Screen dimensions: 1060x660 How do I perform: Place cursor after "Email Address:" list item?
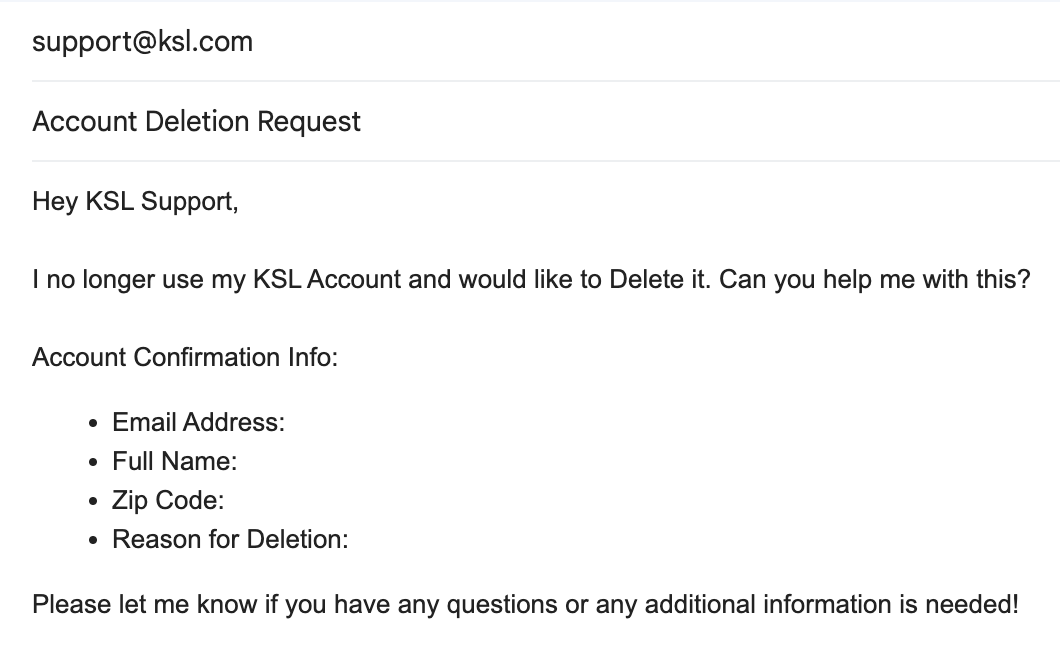pos(287,423)
